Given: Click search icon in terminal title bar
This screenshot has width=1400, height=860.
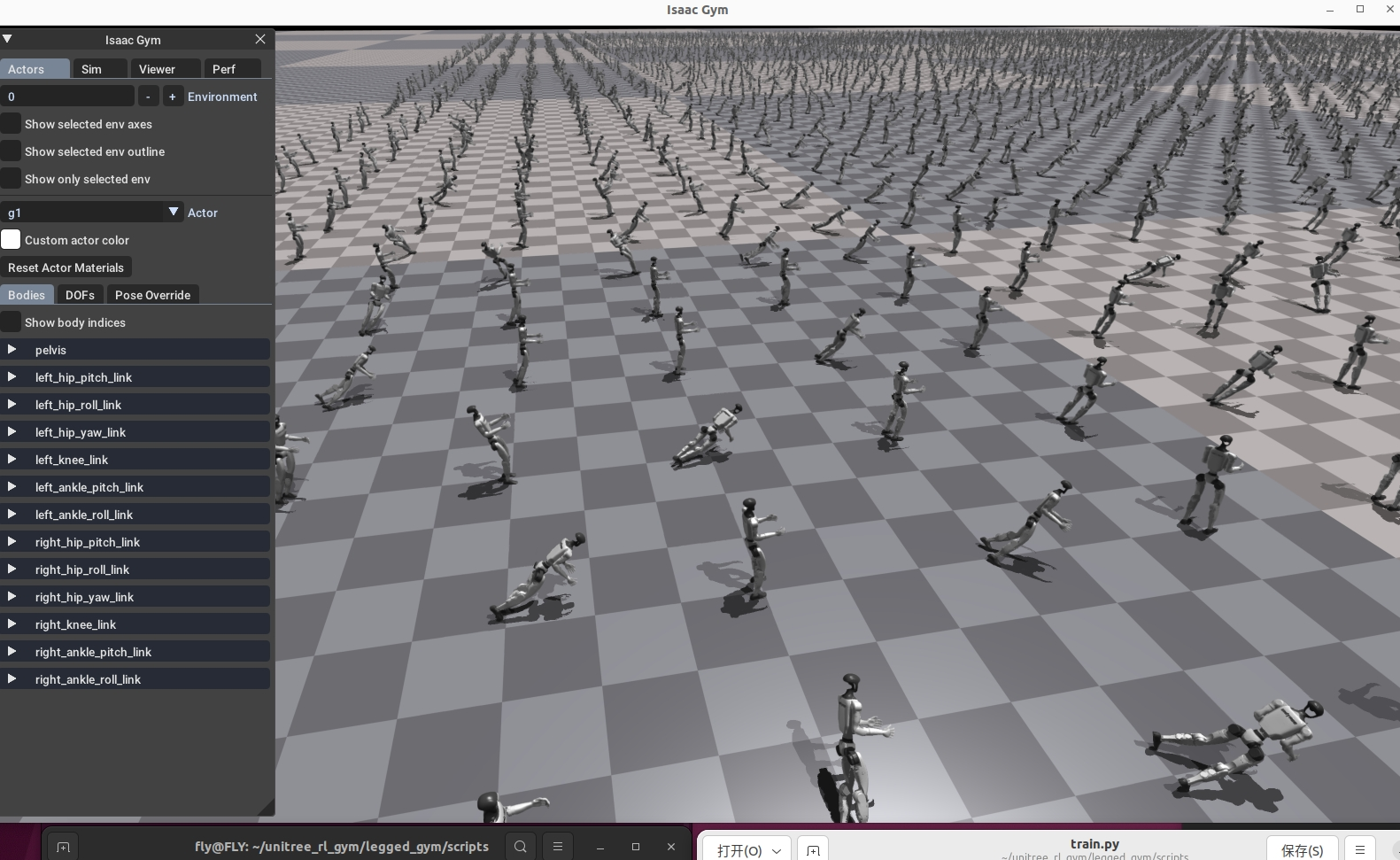Looking at the screenshot, I should pos(521,847).
